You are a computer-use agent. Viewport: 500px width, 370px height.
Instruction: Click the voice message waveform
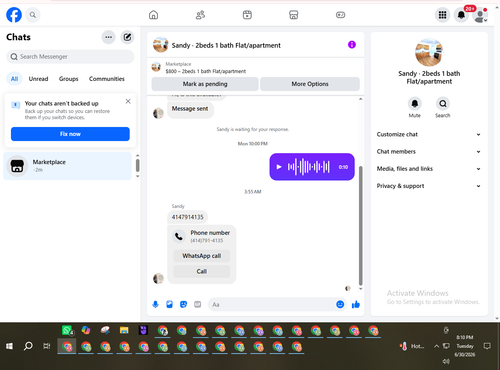click(309, 166)
